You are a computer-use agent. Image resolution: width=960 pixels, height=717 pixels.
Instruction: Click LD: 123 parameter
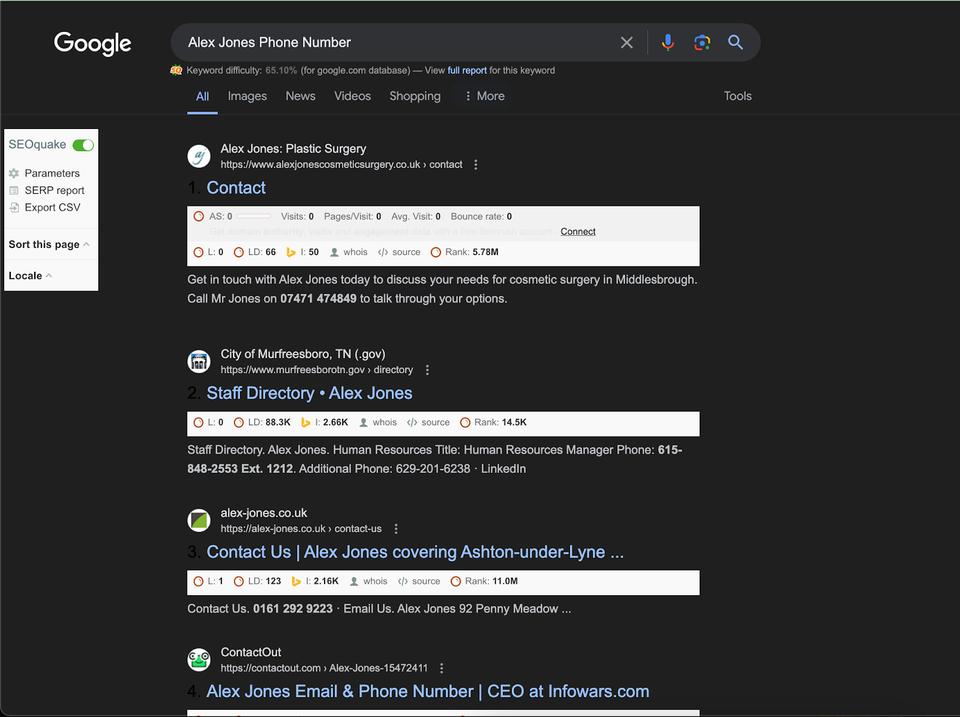(x=258, y=581)
